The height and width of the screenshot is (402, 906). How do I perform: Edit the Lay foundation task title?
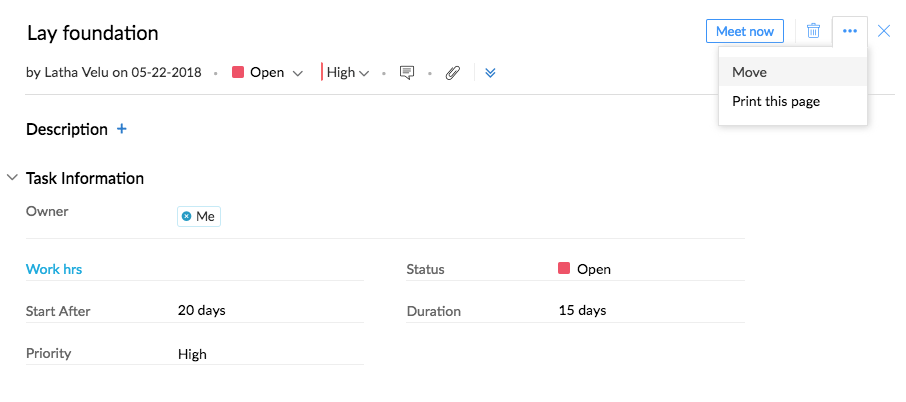92,34
